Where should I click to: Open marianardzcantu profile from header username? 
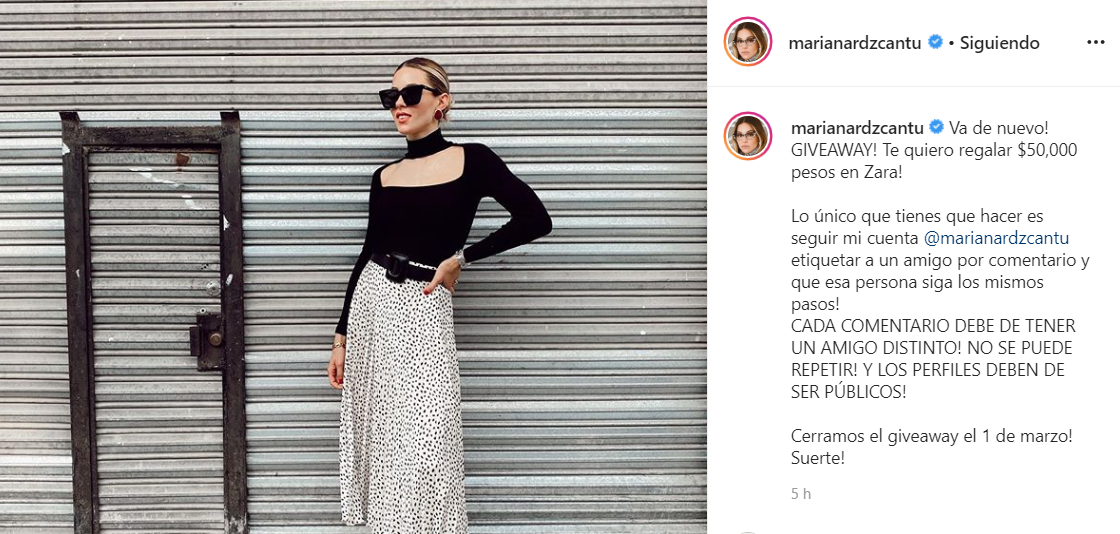coord(855,43)
